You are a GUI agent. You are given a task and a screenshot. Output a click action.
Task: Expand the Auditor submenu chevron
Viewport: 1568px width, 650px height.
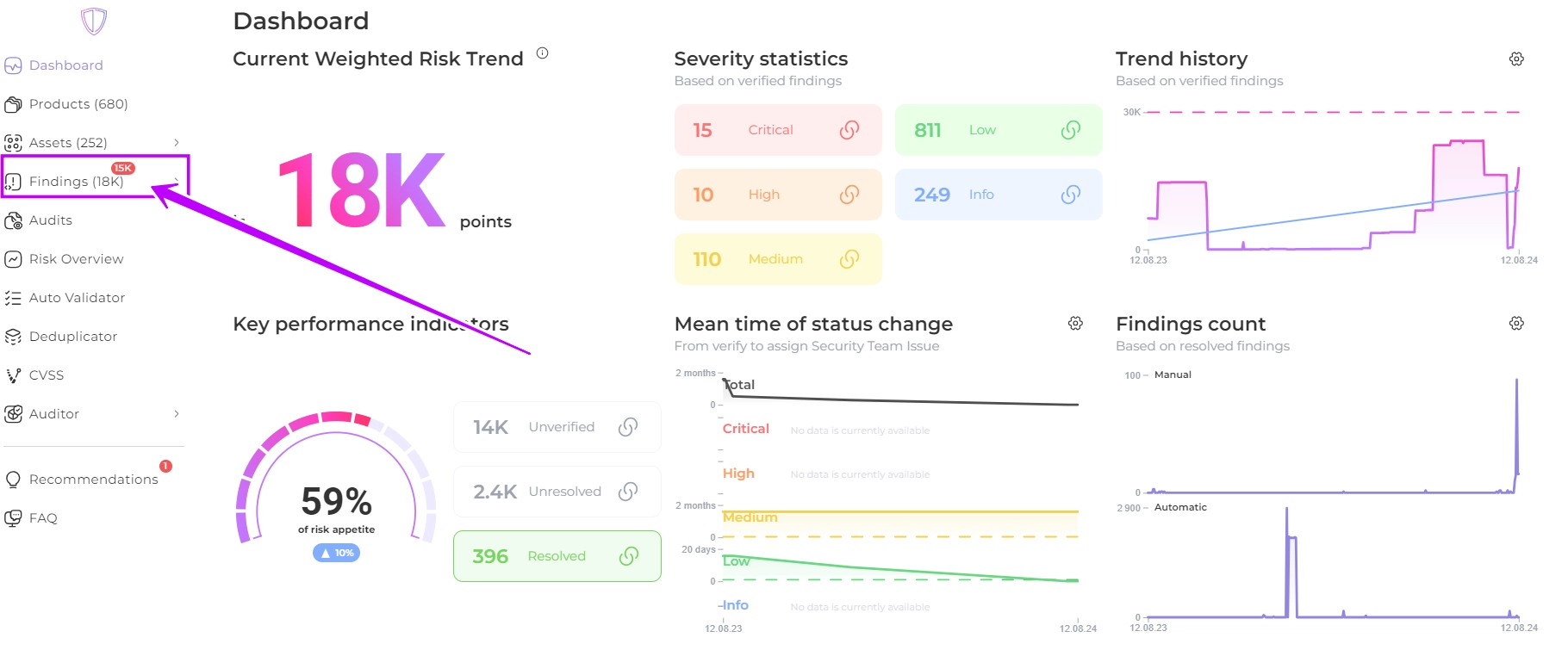click(x=177, y=414)
